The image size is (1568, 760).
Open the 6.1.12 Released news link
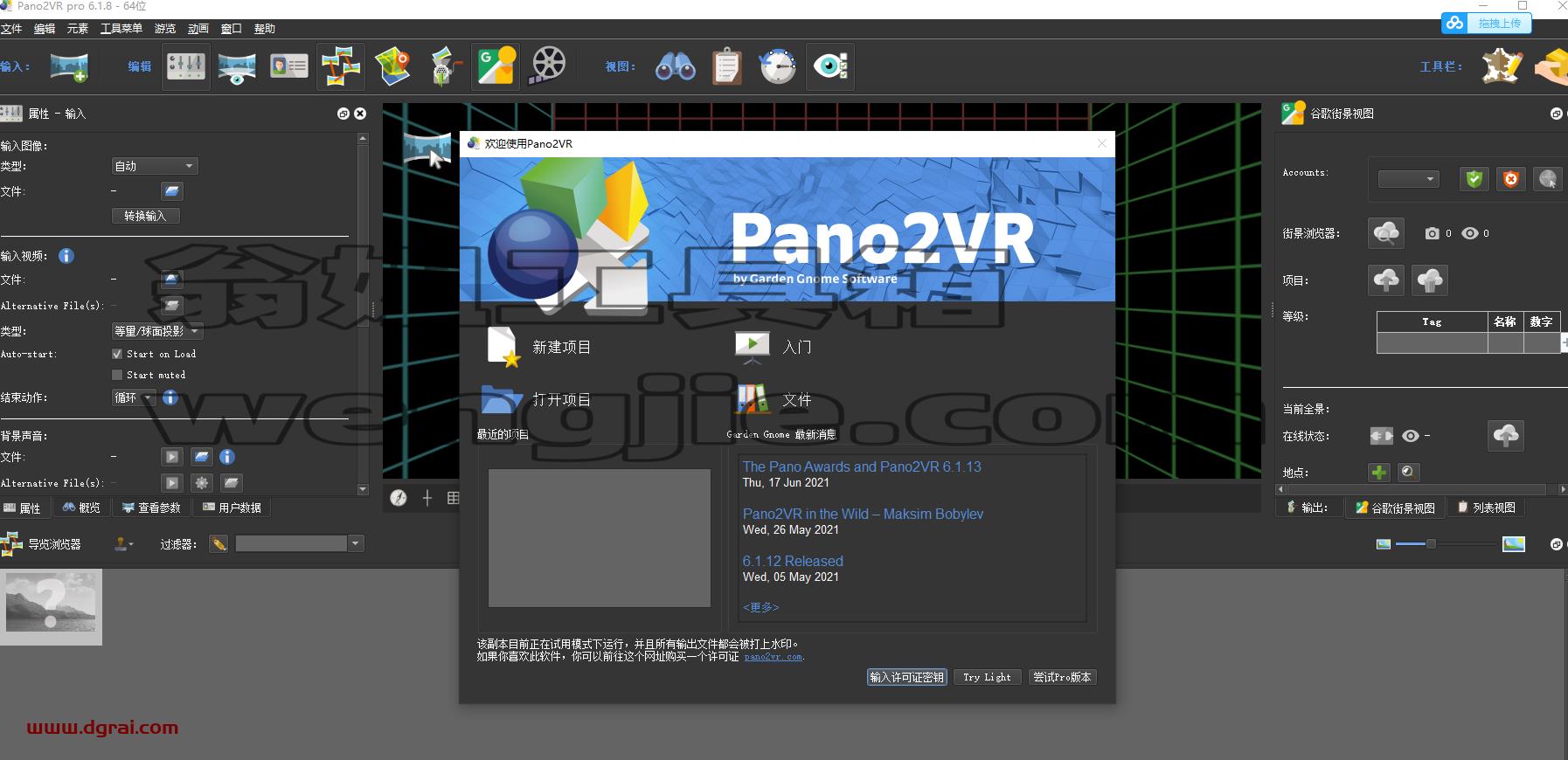(793, 562)
